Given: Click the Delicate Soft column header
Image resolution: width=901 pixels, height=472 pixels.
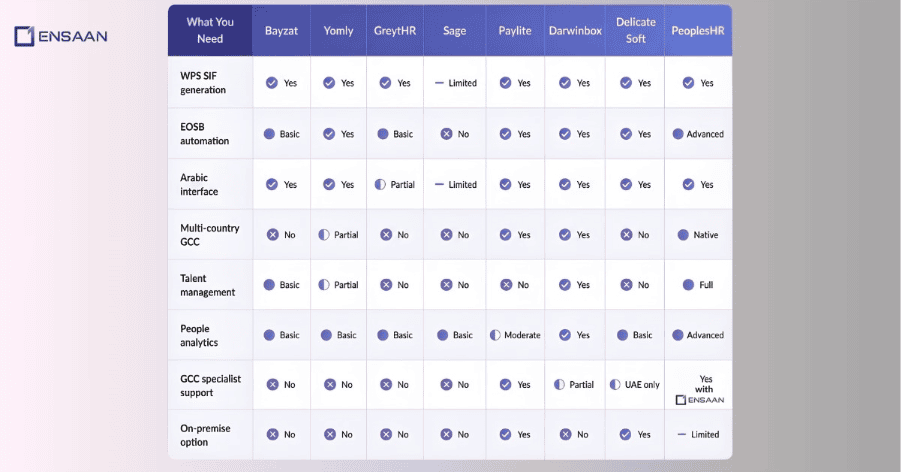Looking at the screenshot, I should (x=636, y=30).
